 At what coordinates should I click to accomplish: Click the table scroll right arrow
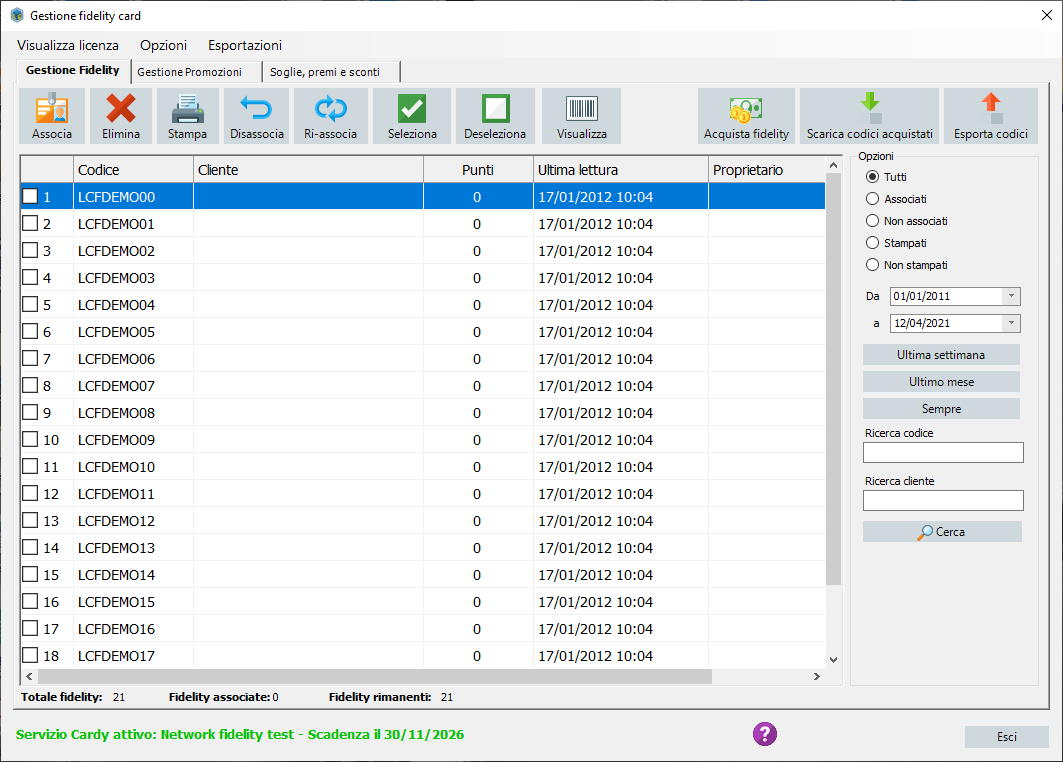click(816, 677)
